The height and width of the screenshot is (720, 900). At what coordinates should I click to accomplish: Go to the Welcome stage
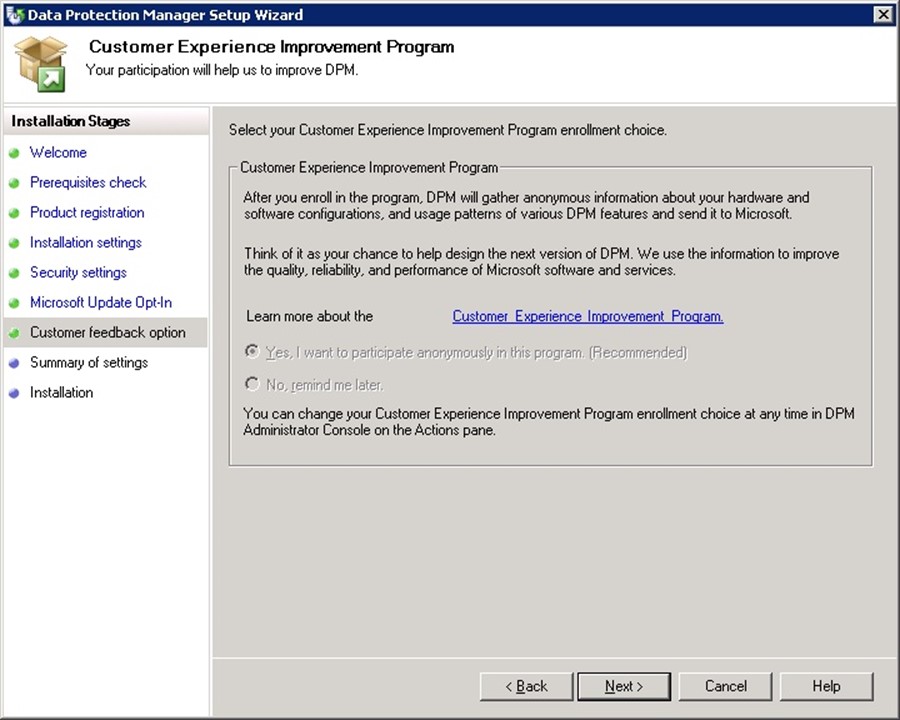pyautogui.click(x=58, y=153)
